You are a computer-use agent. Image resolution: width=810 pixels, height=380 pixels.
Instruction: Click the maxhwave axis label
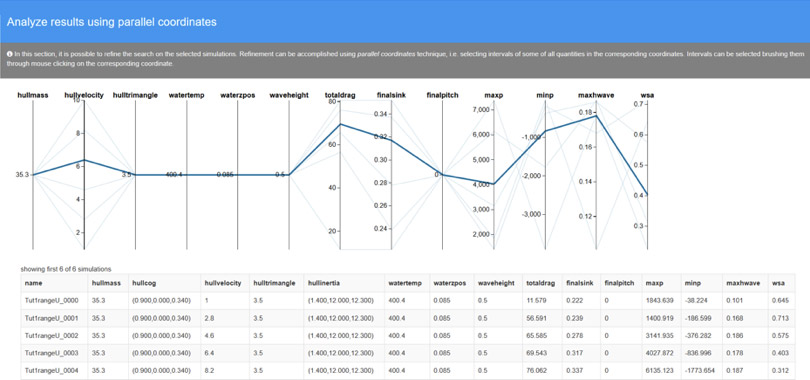[596, 95]
